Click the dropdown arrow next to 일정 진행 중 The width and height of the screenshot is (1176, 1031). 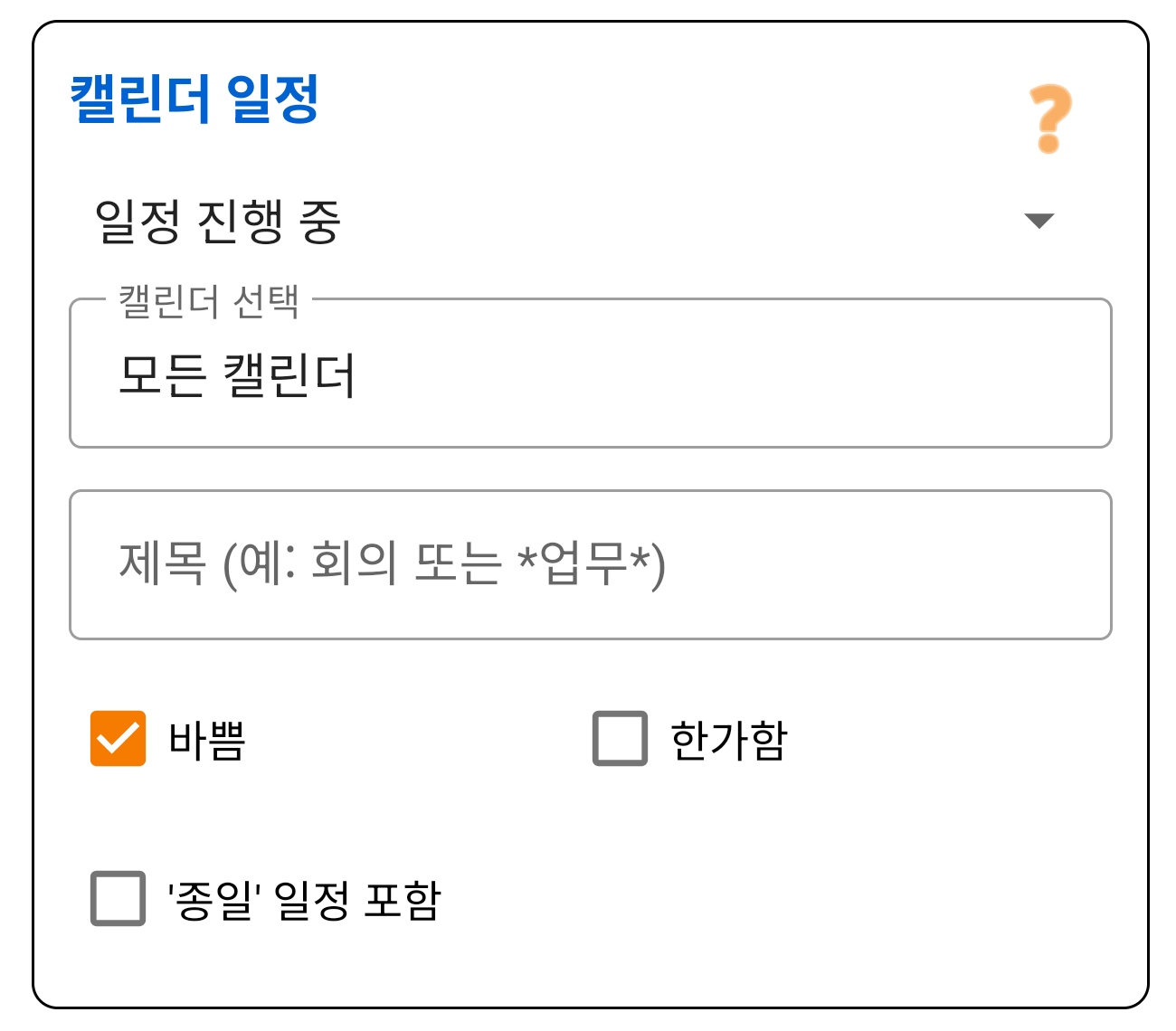(x=1038, y=220)
